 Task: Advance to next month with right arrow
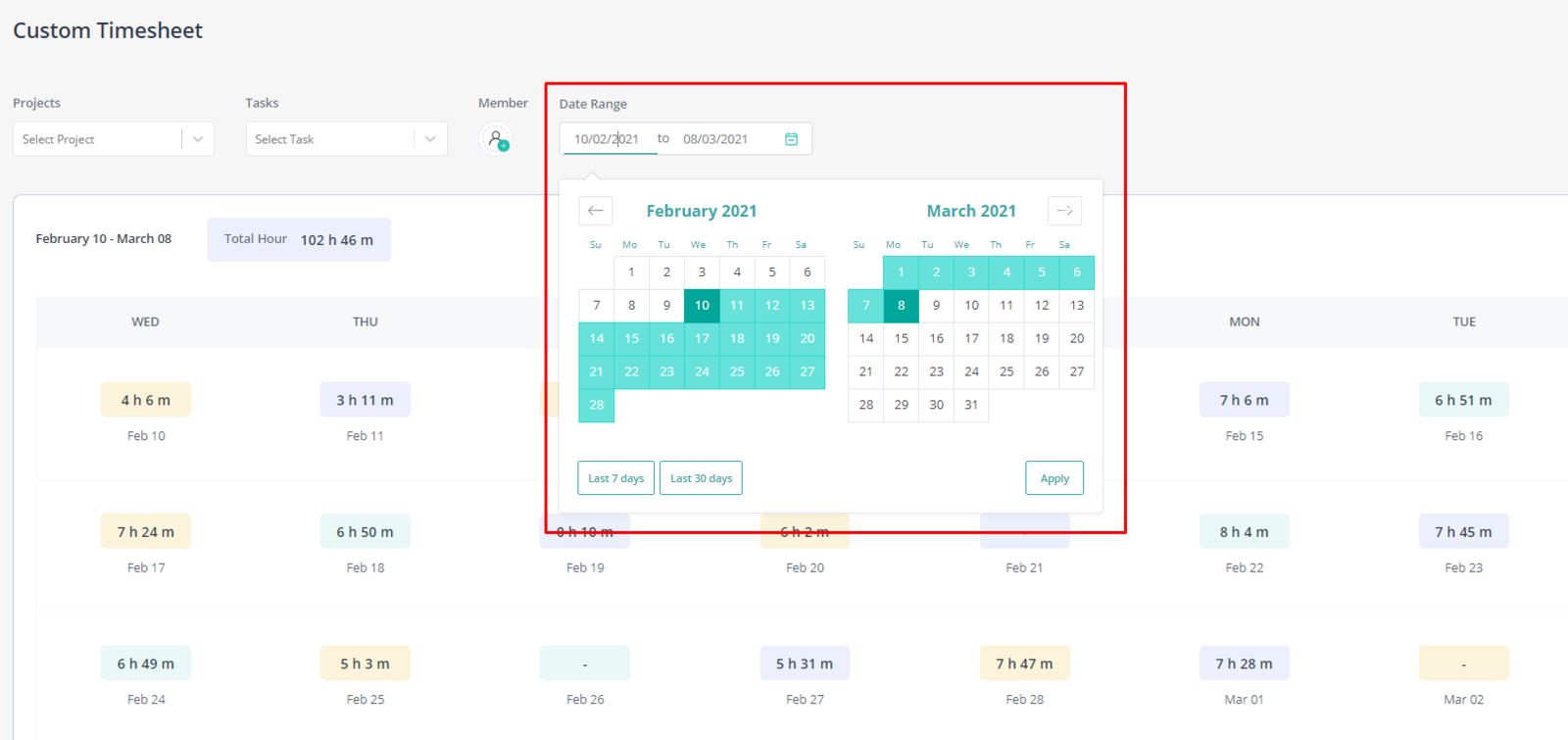[1064, 211]
